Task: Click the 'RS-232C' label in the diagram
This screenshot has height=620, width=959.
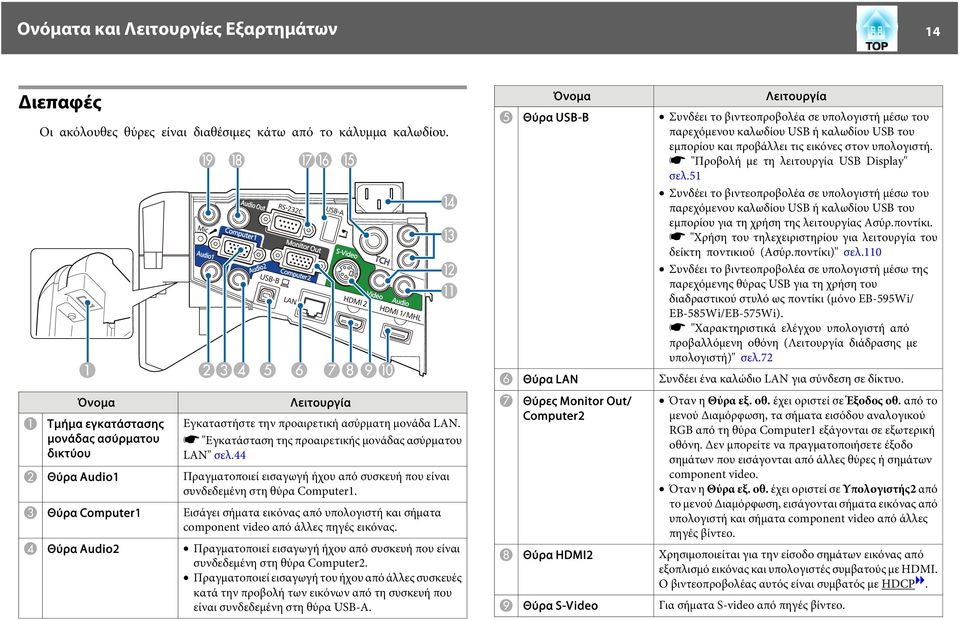Action: (x=291, y=210)
